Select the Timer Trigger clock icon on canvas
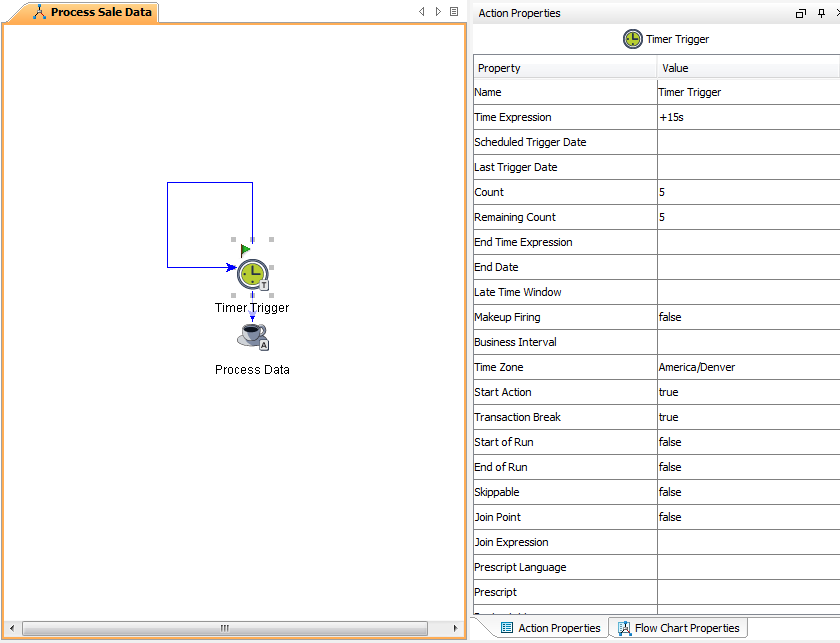The image size is (840, 643). pyautogui.click(x=252, y=274)
